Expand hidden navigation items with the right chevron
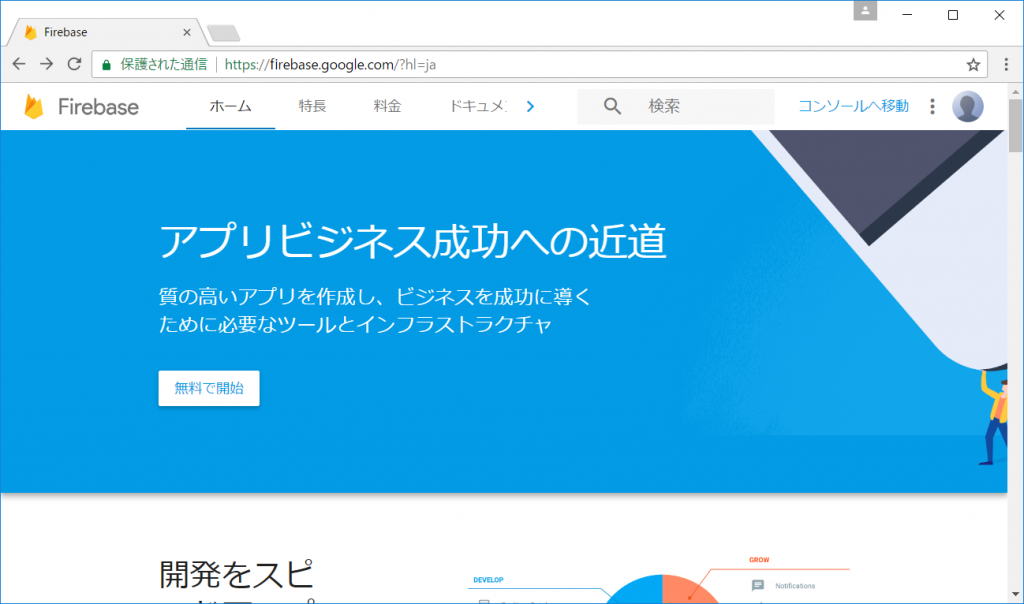 click(531, 105)
